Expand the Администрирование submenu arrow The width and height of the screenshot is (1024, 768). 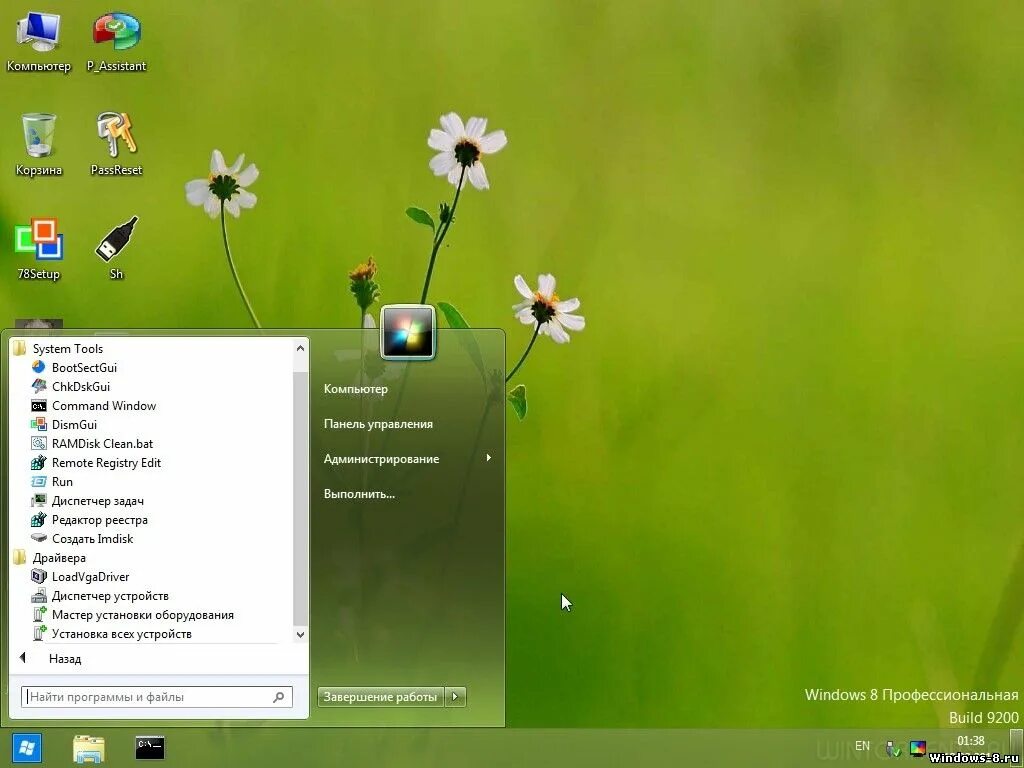[x=488, y=458]
